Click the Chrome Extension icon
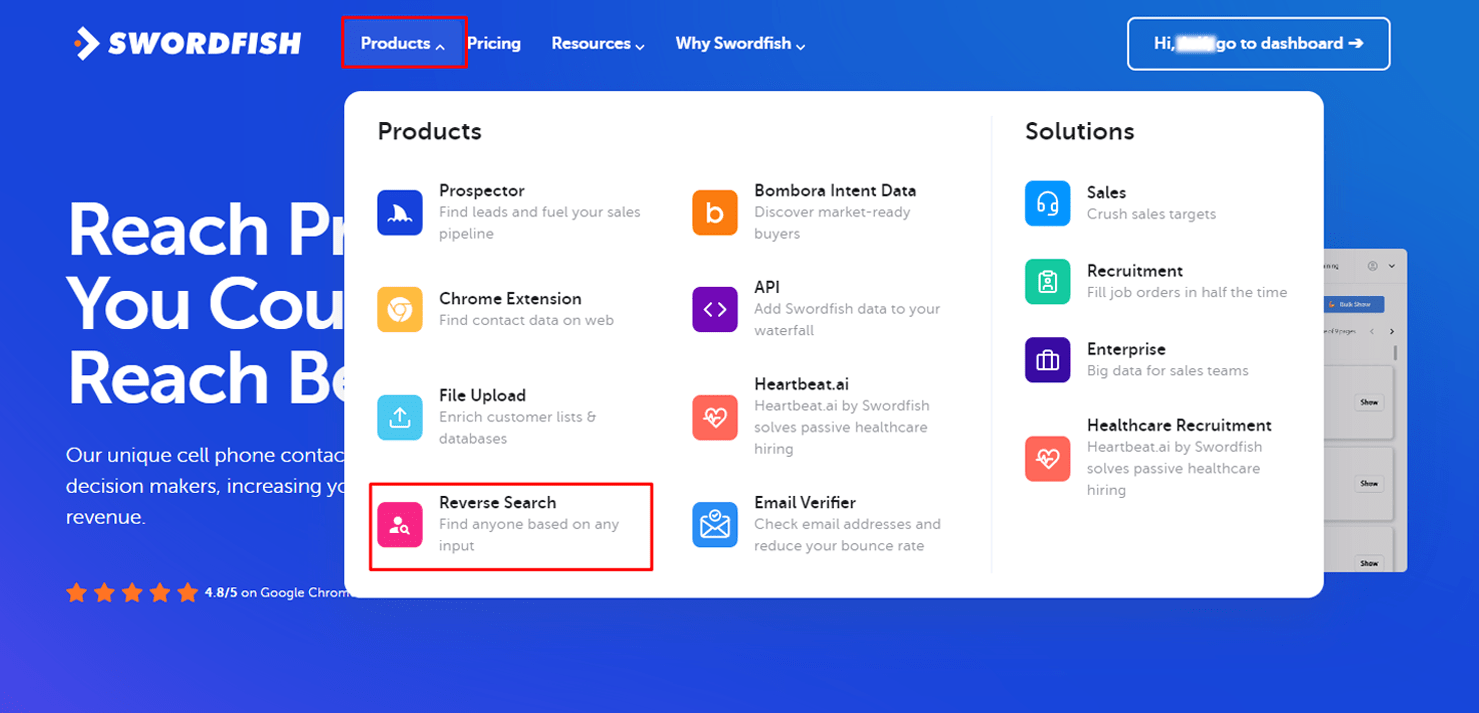The image size is (1479, 713). 400,309
